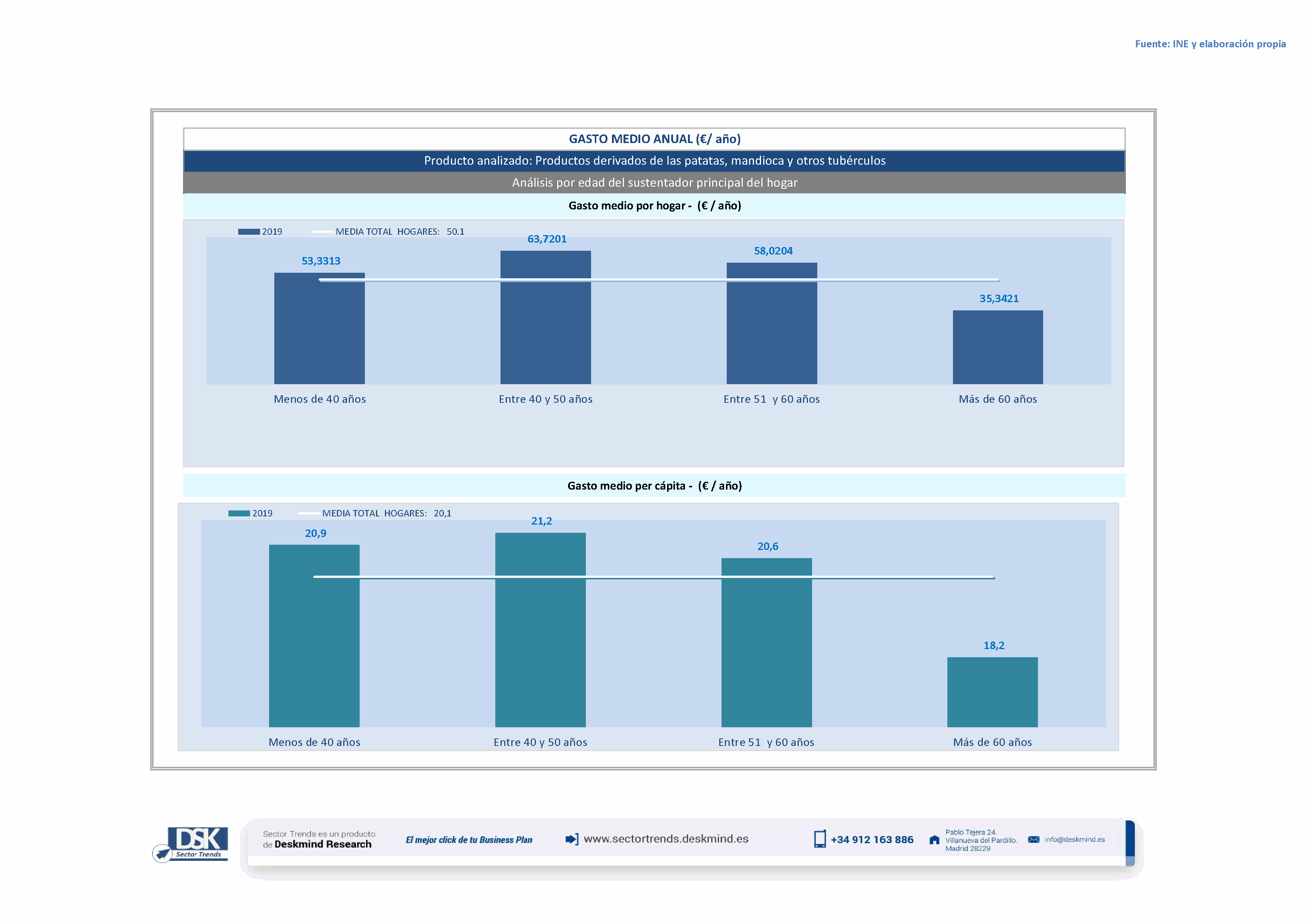Click the teal 2019 legend swatch
The image size is (1307, 924).
pos(239,513)
